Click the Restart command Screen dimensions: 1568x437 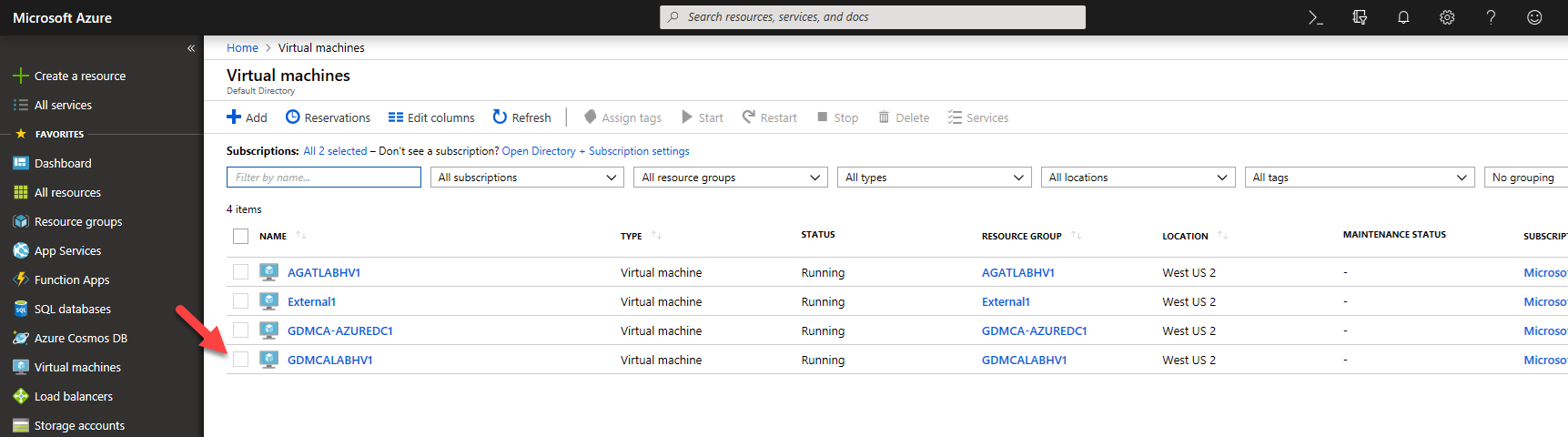click(769, 117)
